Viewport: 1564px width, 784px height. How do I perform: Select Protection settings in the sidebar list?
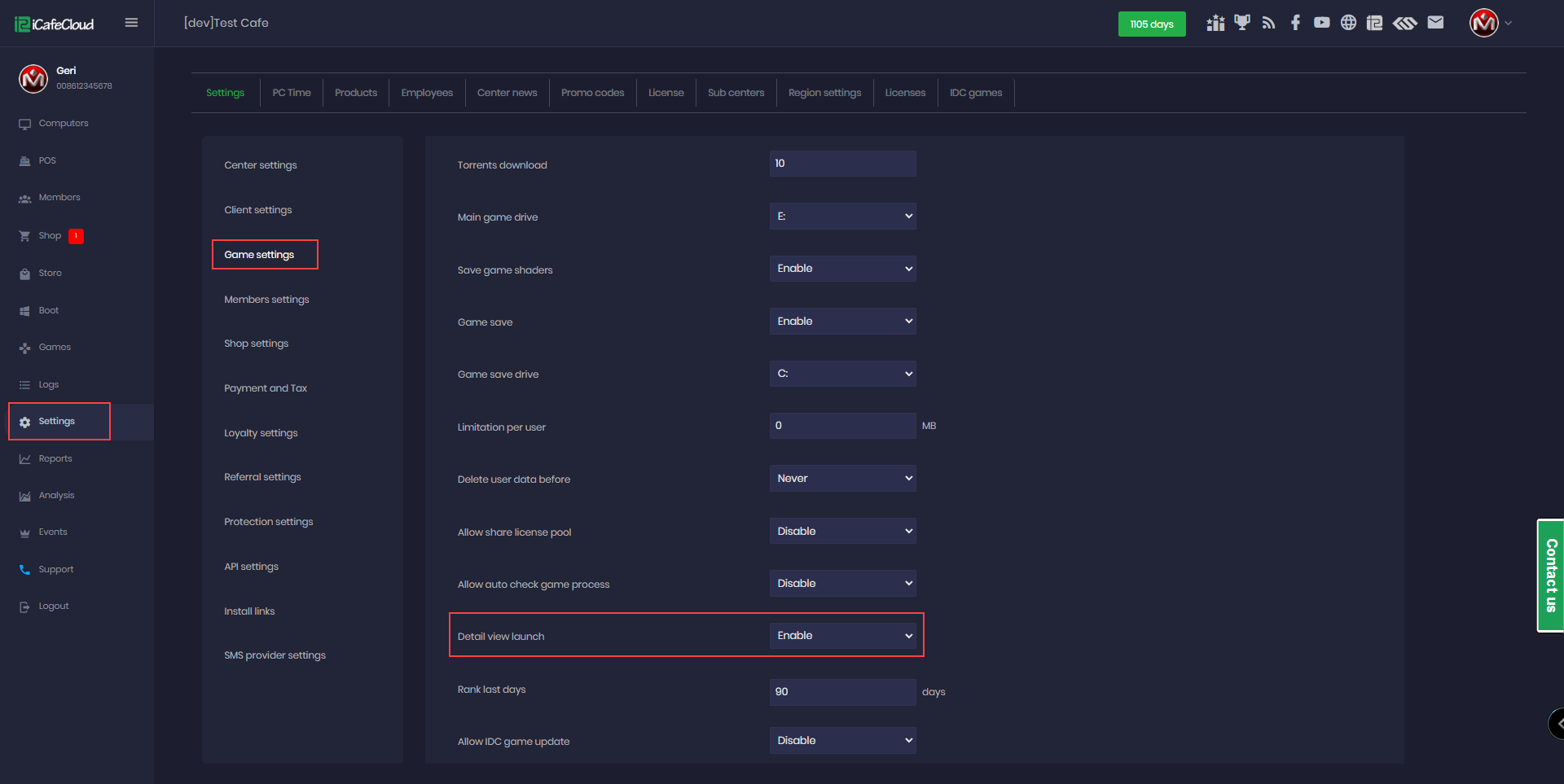click(268, 522)
